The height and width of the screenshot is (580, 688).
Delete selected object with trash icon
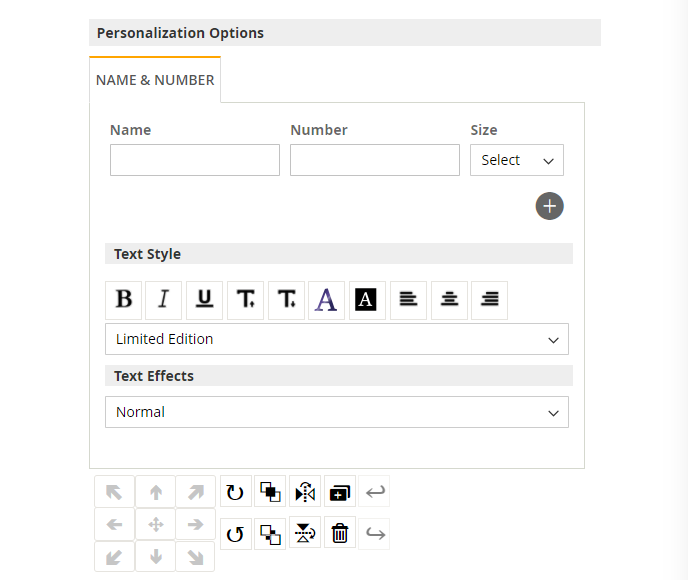(340, 534)
